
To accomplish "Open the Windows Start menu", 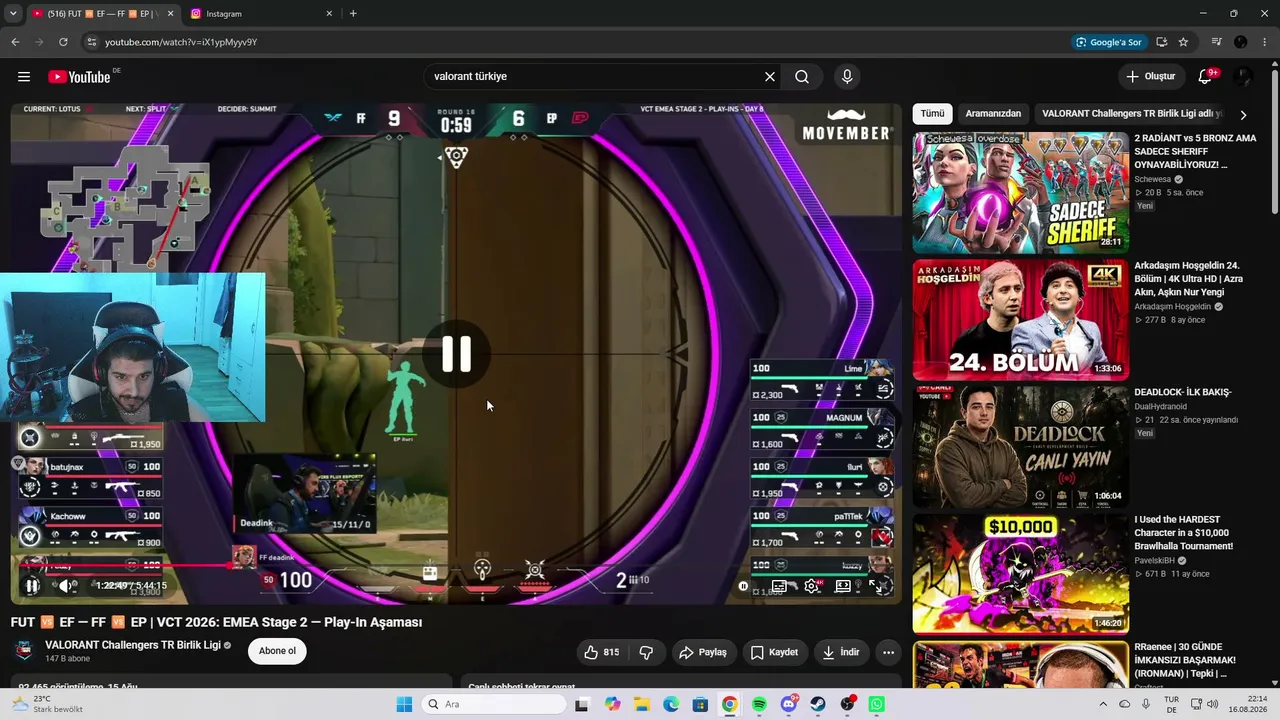I will [x=404, y=704].
